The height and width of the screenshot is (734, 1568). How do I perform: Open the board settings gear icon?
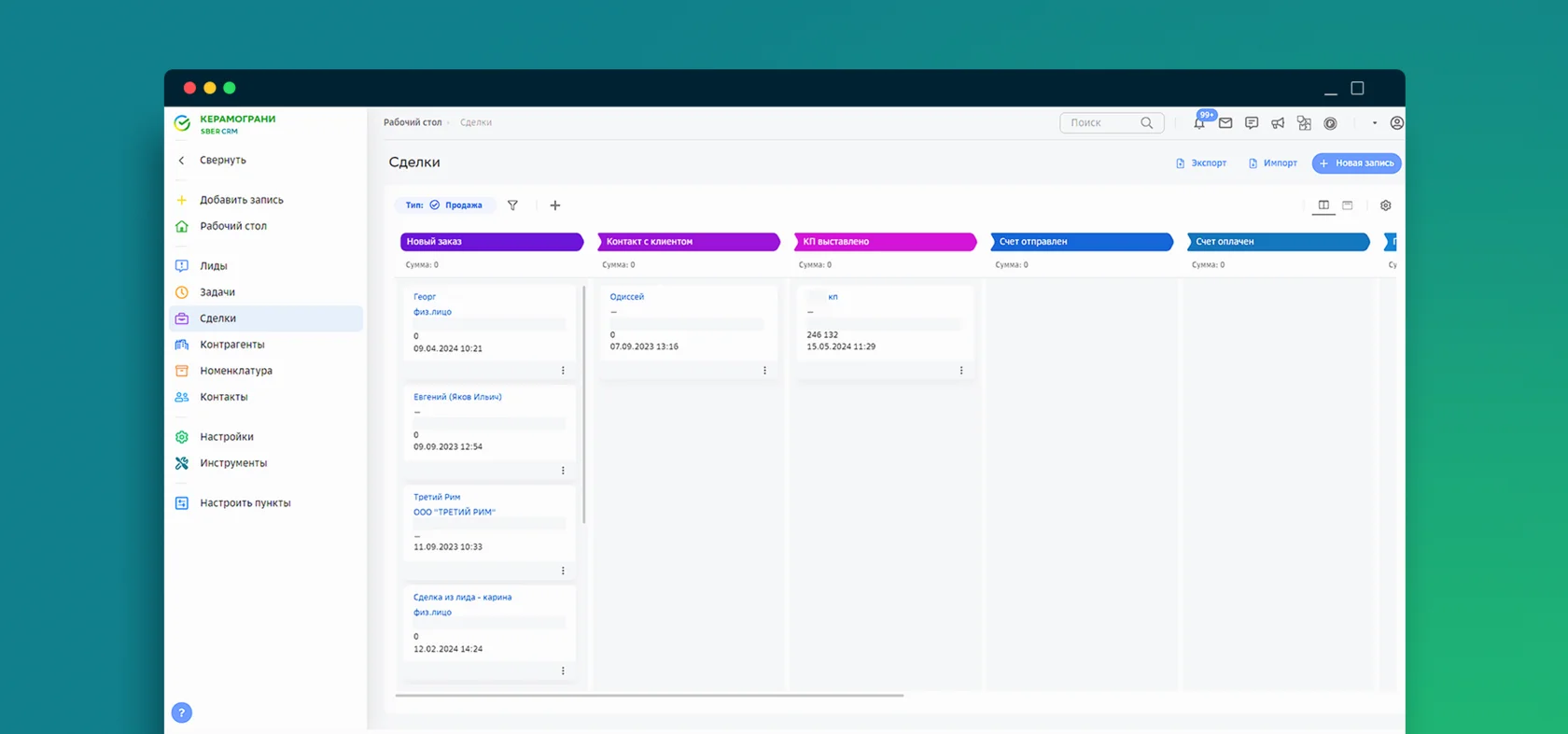point(1385,205)
